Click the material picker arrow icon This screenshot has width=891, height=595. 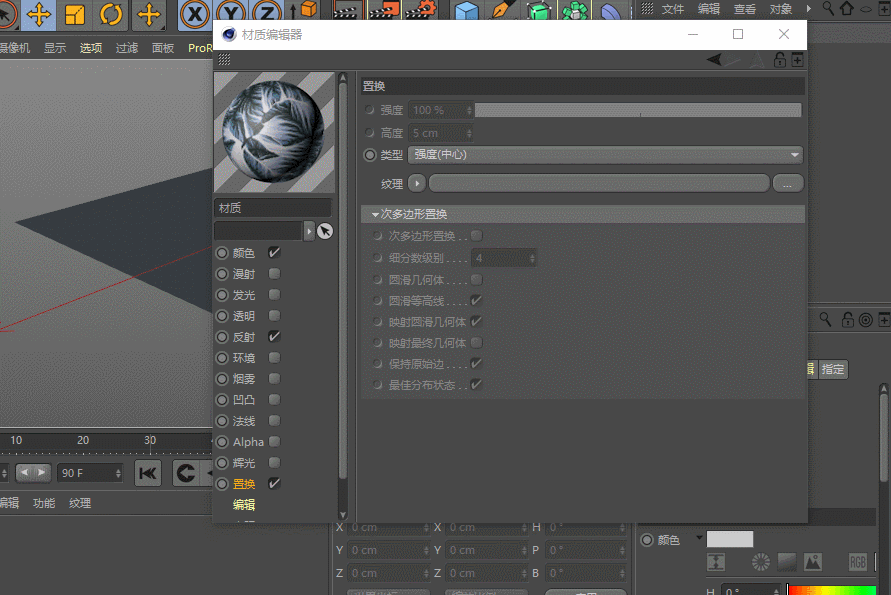click(325, 231)
